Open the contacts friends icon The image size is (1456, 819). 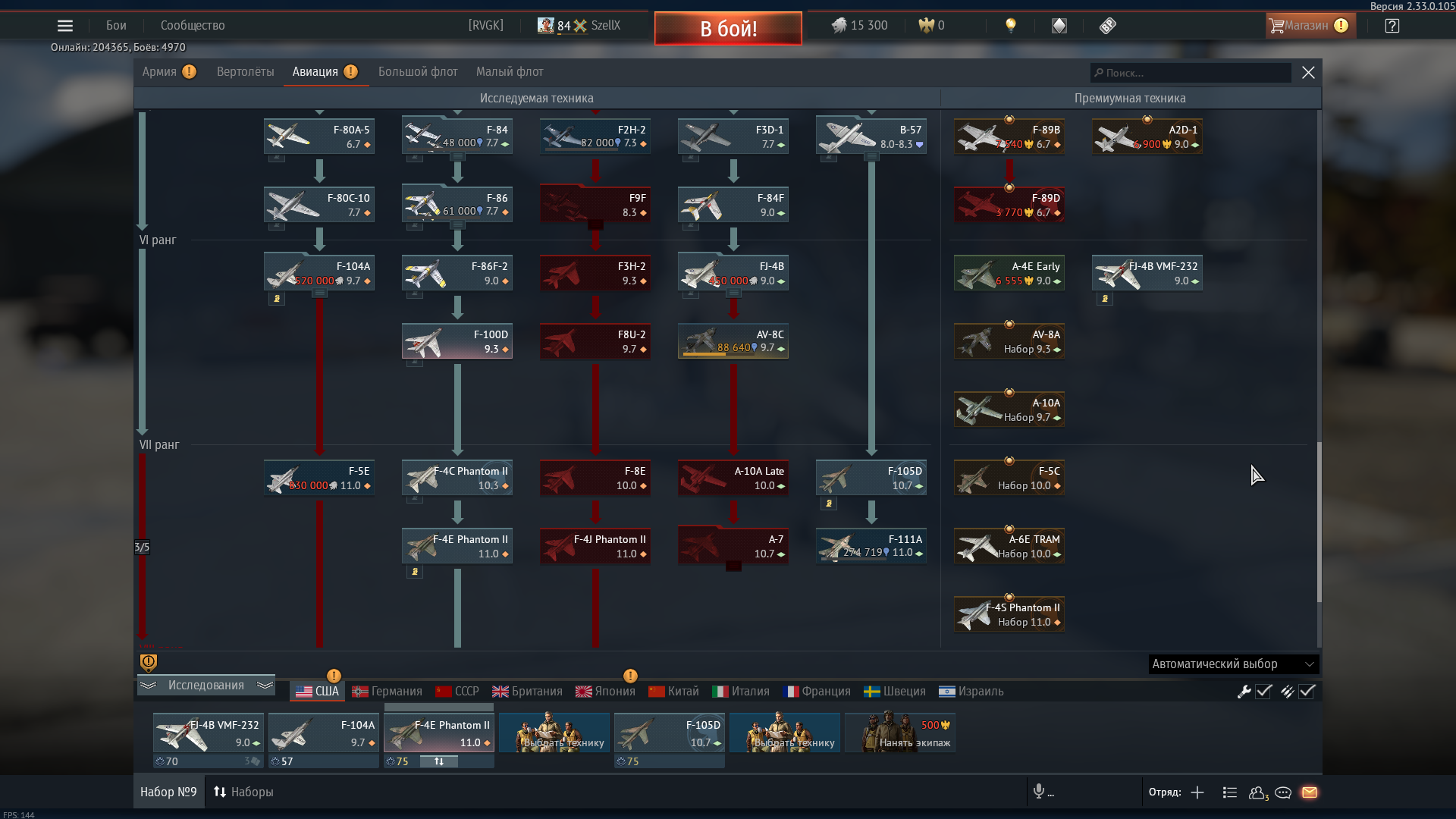[1258, 792]
